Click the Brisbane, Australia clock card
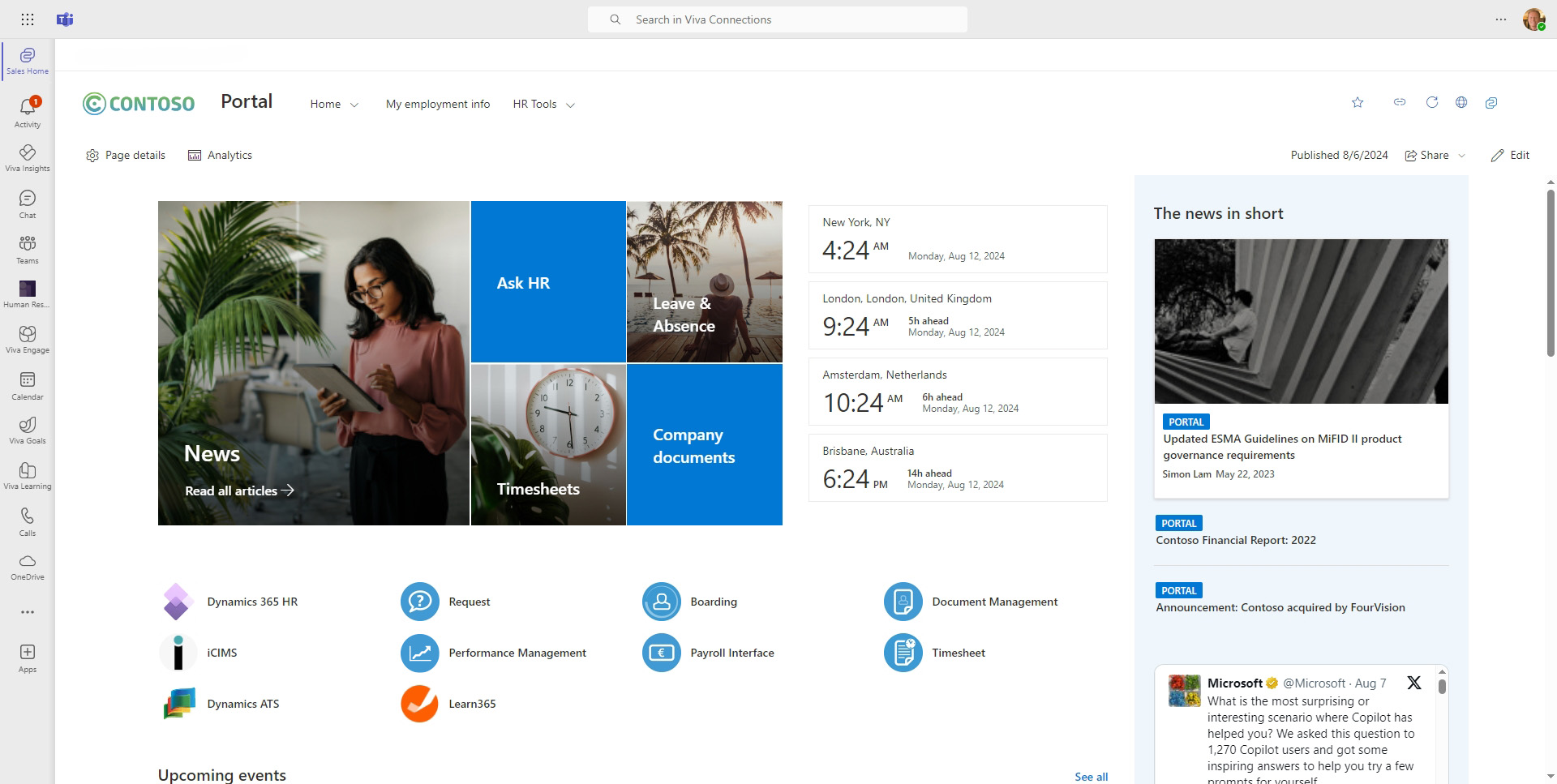 coord(958,468)
